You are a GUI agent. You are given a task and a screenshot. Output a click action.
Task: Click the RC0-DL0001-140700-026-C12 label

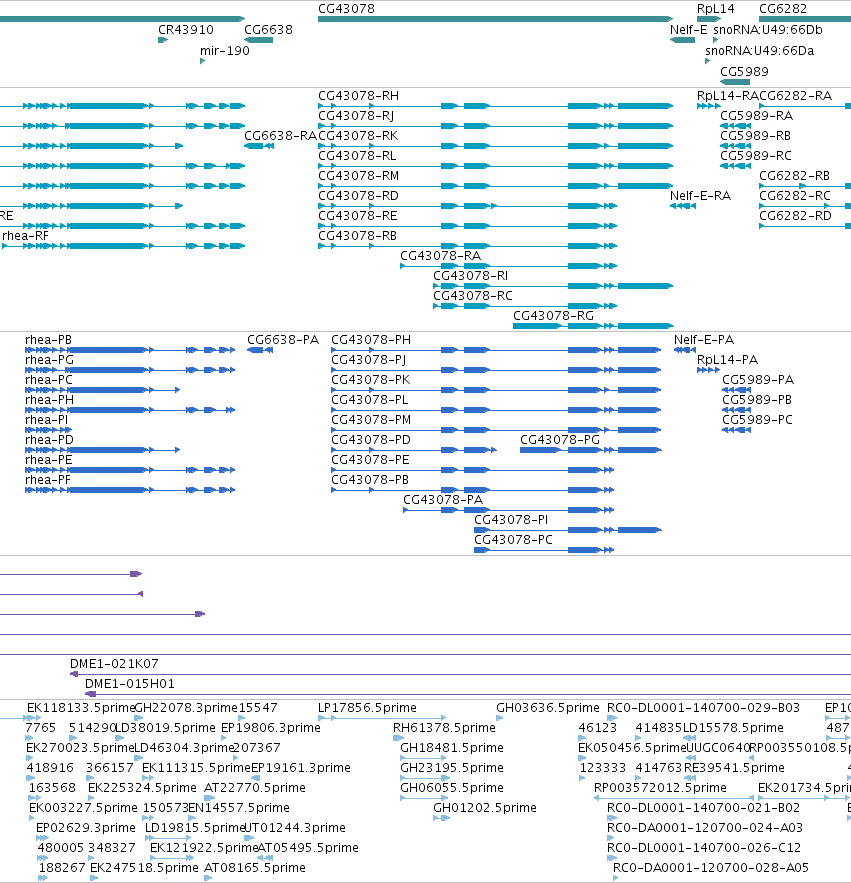pyautogui.click(x=703, y=848)
